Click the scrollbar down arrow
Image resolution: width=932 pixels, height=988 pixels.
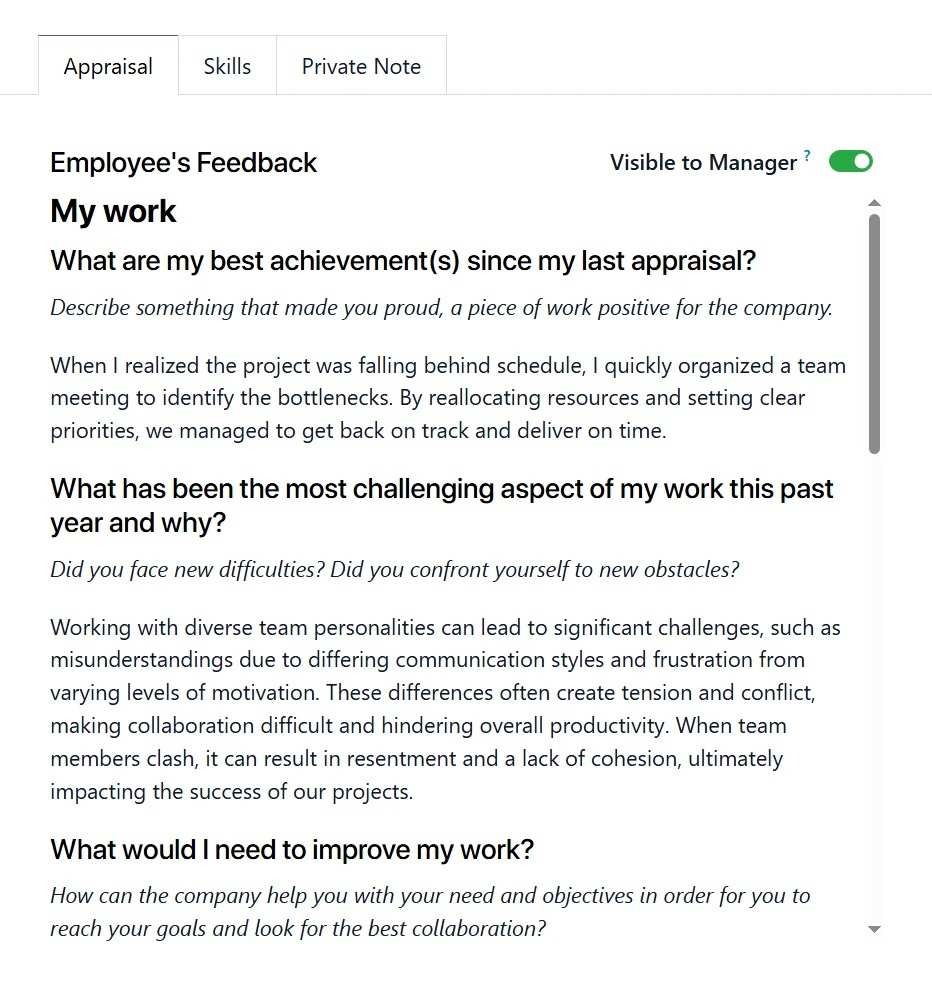pyautogui.click(x=875, y=929)
